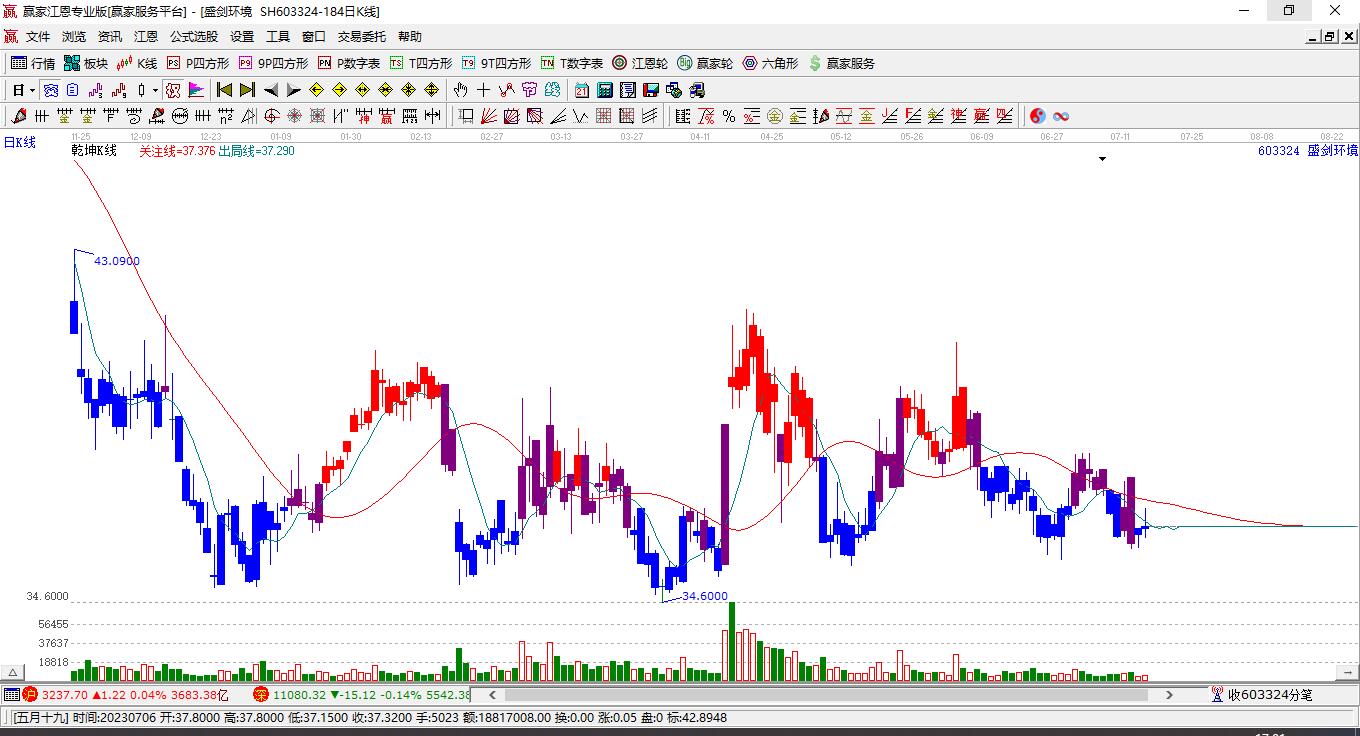1360x736 pixels.
Task: Jump to the first bar with green start arrow
Action: (224, 90)
